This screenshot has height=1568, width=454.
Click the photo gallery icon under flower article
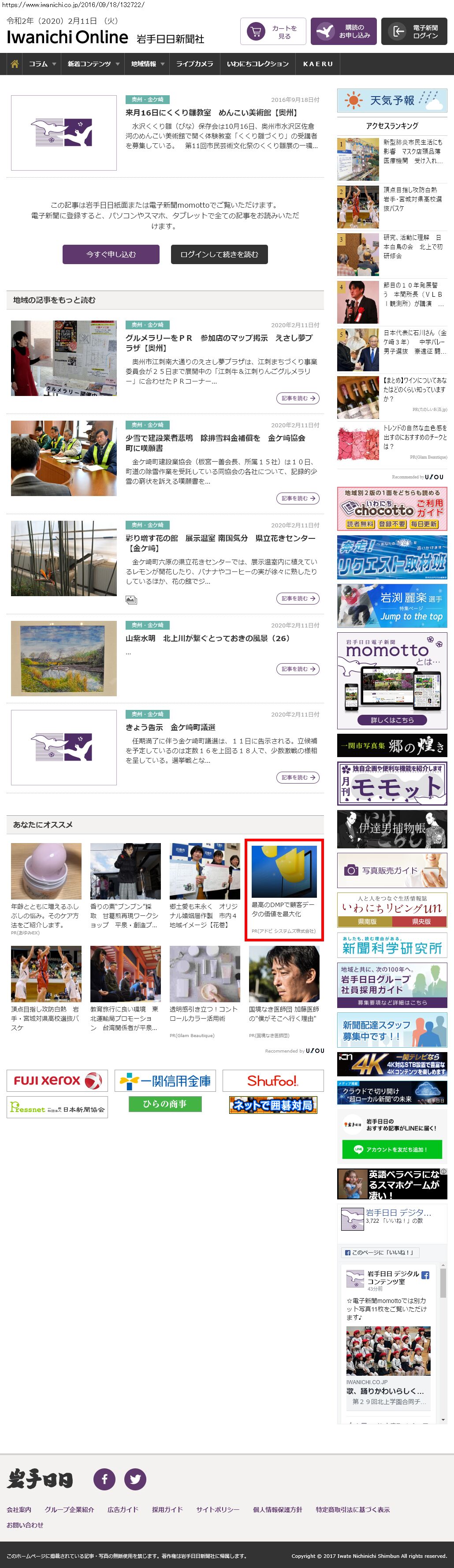[x=131, y=600]
